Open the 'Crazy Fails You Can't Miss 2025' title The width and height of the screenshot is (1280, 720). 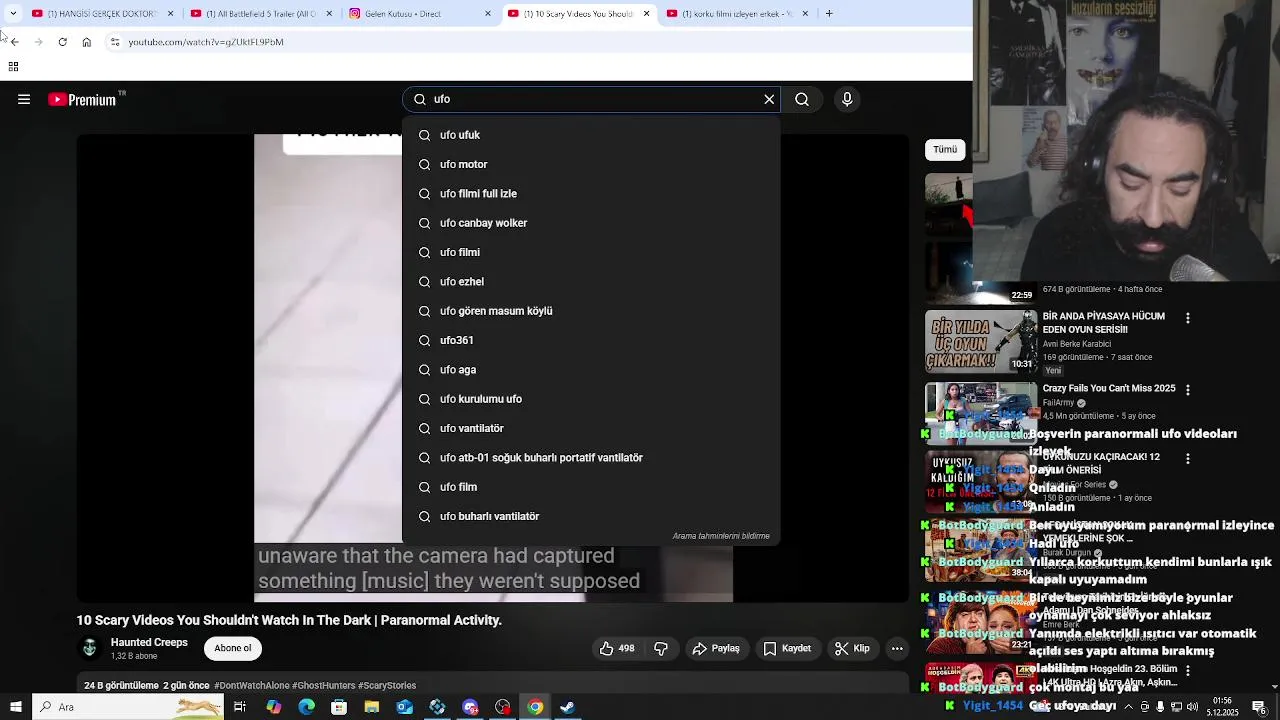point(1109,388)
